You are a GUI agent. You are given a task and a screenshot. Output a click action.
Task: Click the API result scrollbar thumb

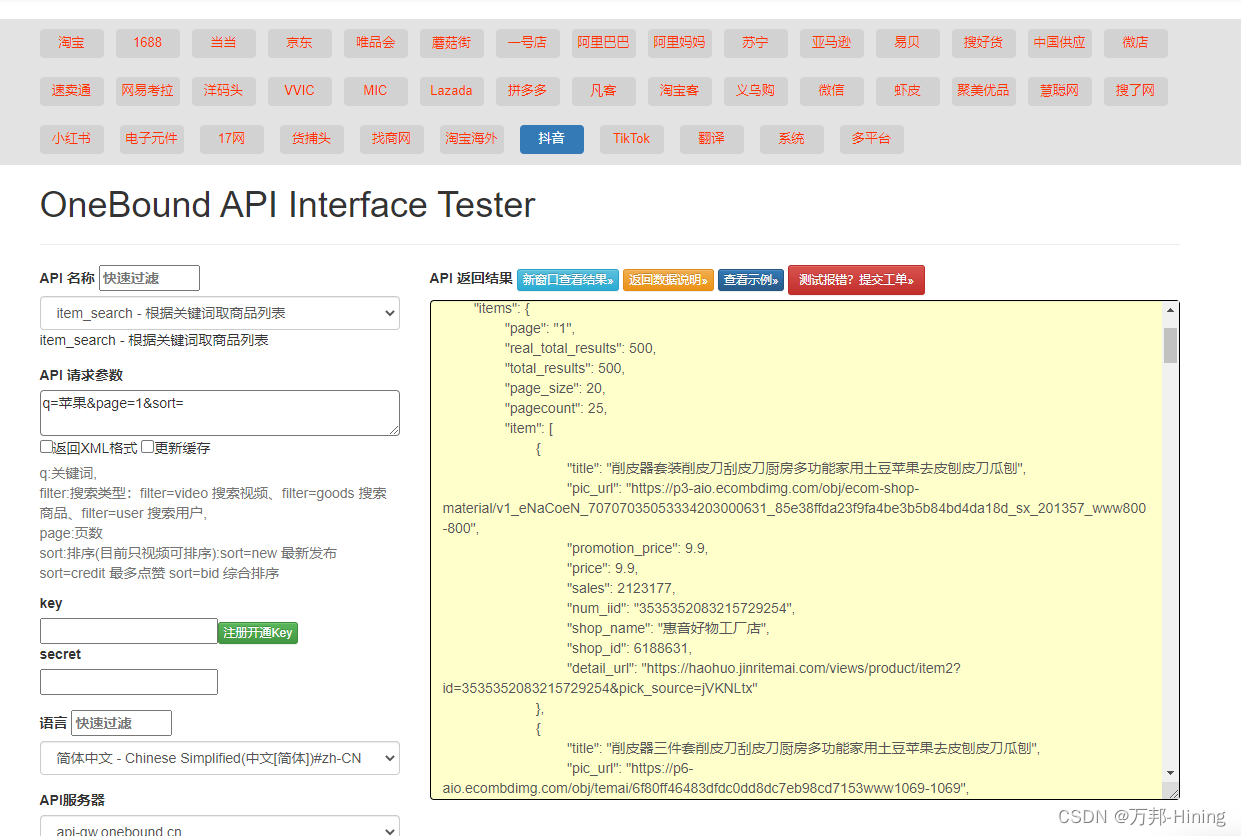click(x=1170, y=345)
